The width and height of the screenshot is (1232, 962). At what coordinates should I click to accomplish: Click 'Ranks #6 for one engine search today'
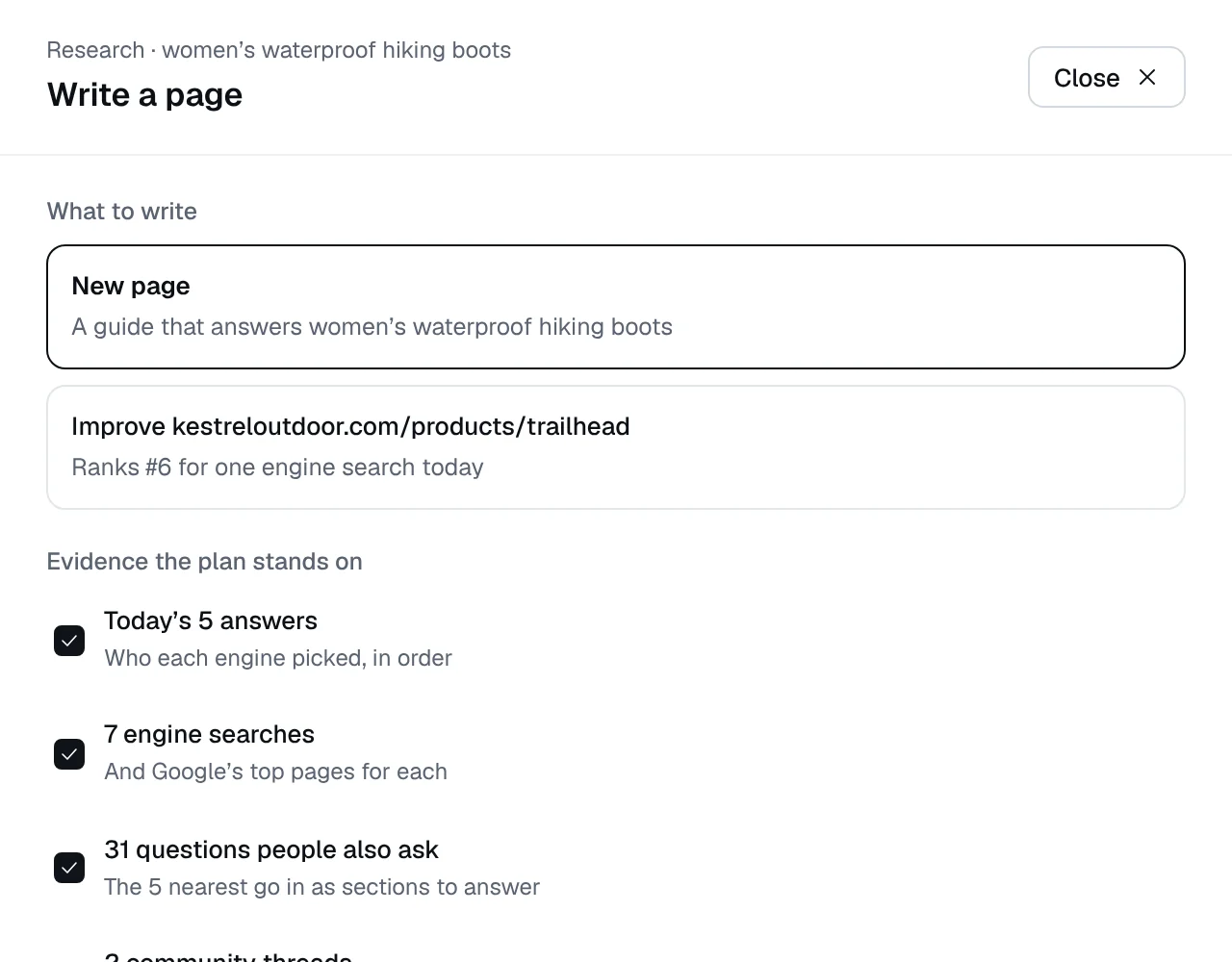277,468
